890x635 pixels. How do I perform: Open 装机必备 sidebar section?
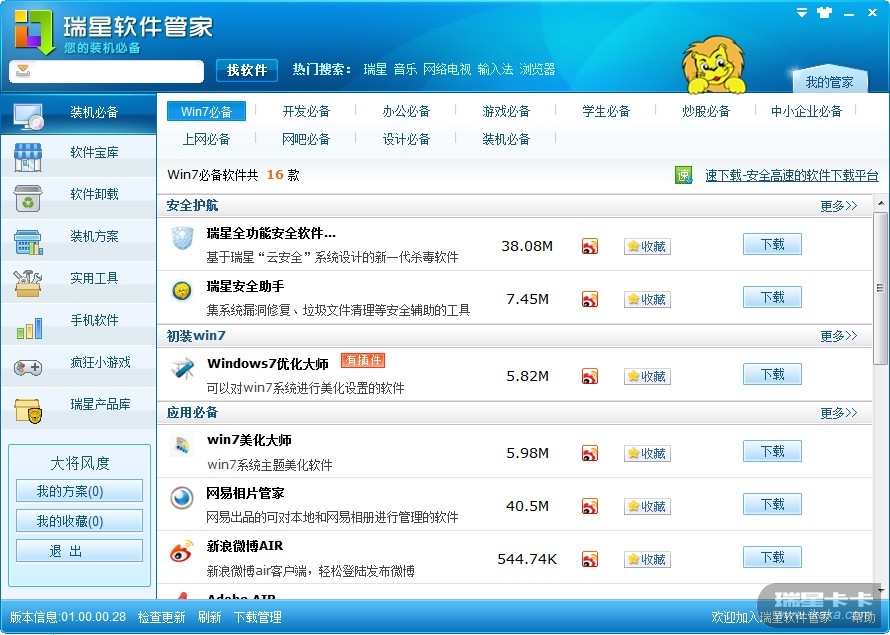tap(78, 113)
